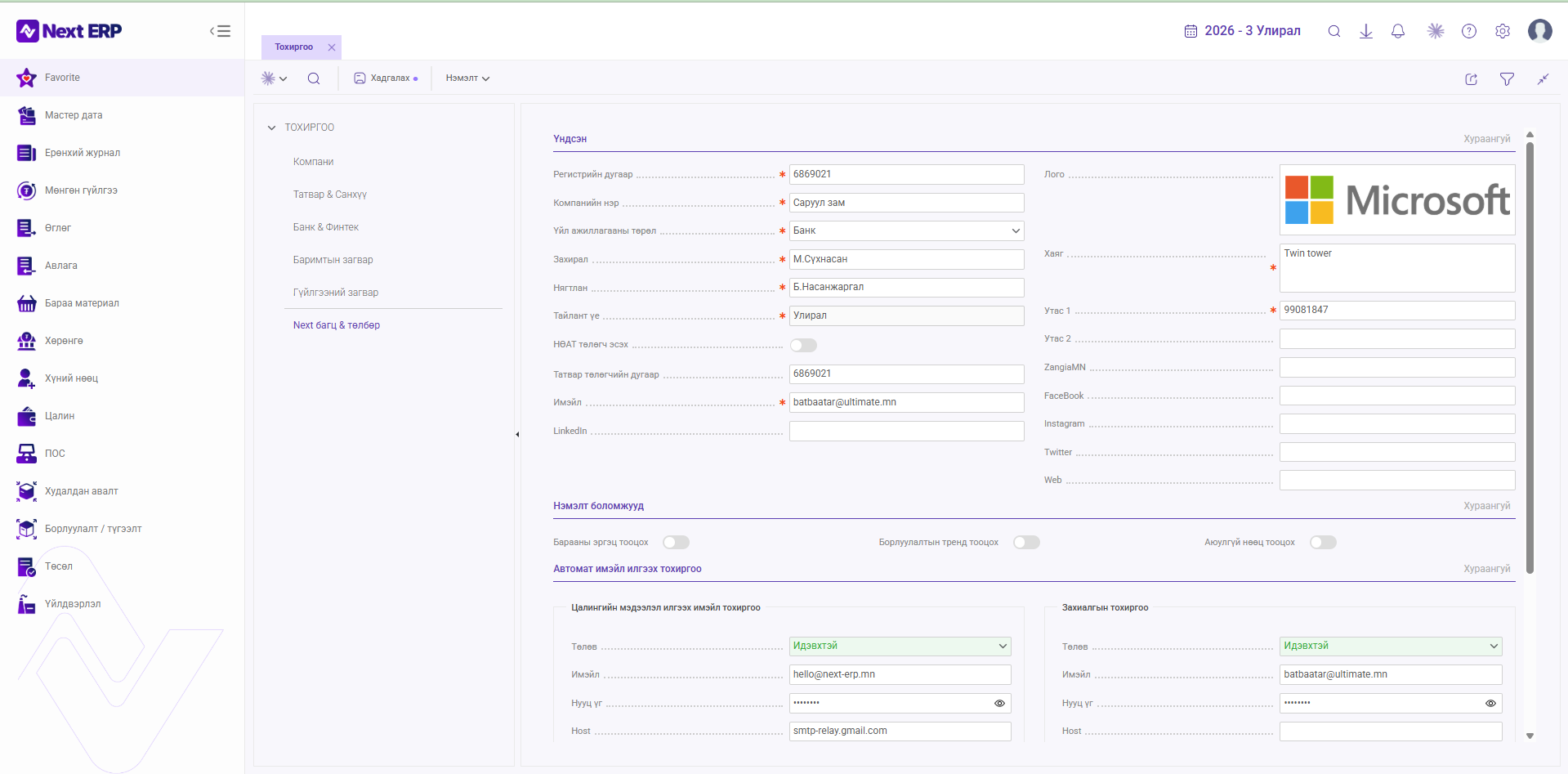Open the help question mark icon
This screenshot has width=1568, height=774.
click(x=1469, y=31)
